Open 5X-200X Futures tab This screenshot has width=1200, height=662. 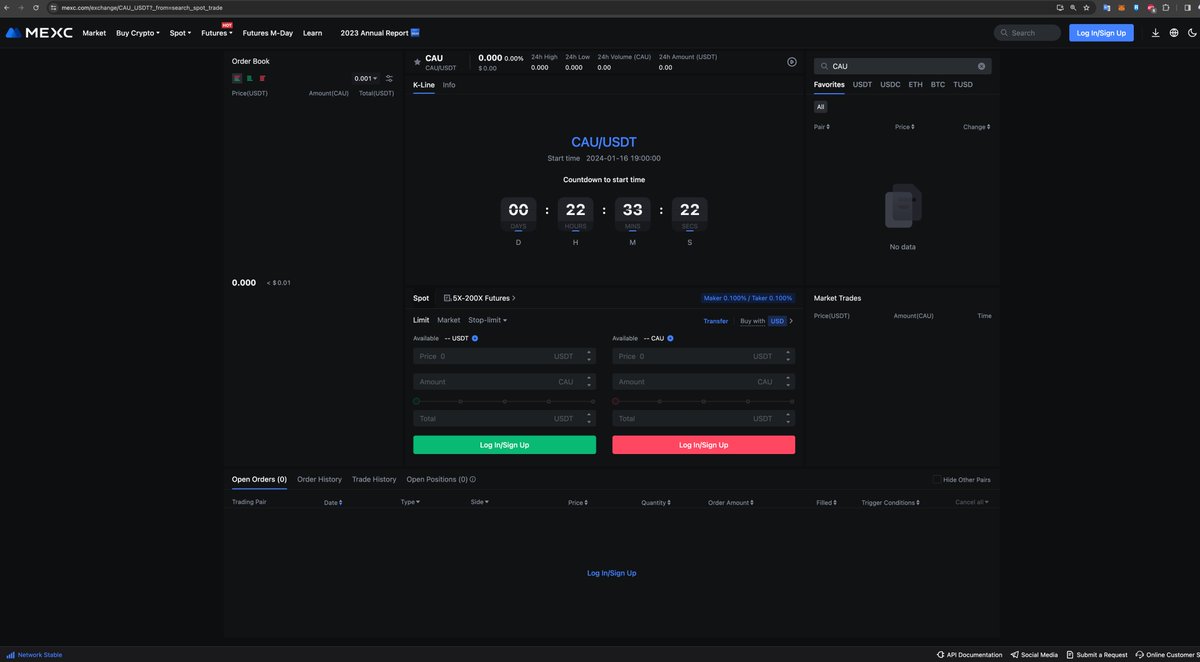pyautogui.click(x=480, y=298)
